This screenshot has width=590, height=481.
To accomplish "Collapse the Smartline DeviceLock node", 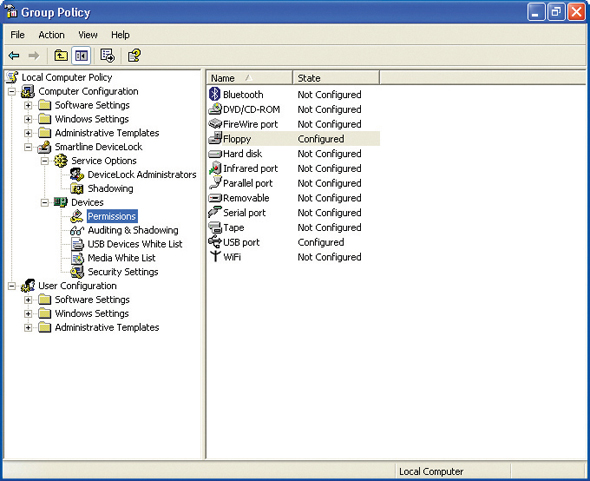I will click(28, 147).
